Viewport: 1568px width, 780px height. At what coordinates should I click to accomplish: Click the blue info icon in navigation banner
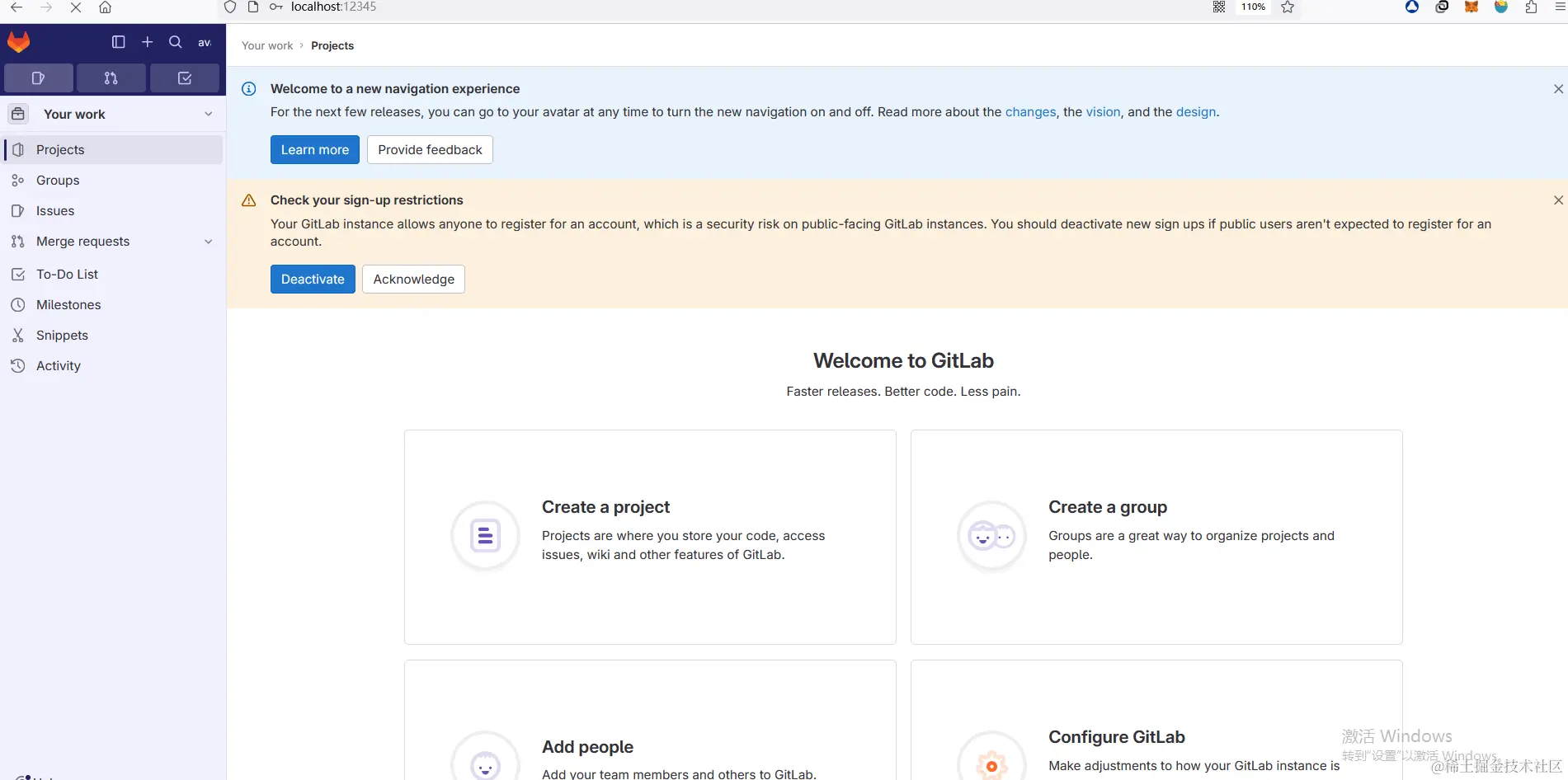pyautogui.click(x=248, y=89)
